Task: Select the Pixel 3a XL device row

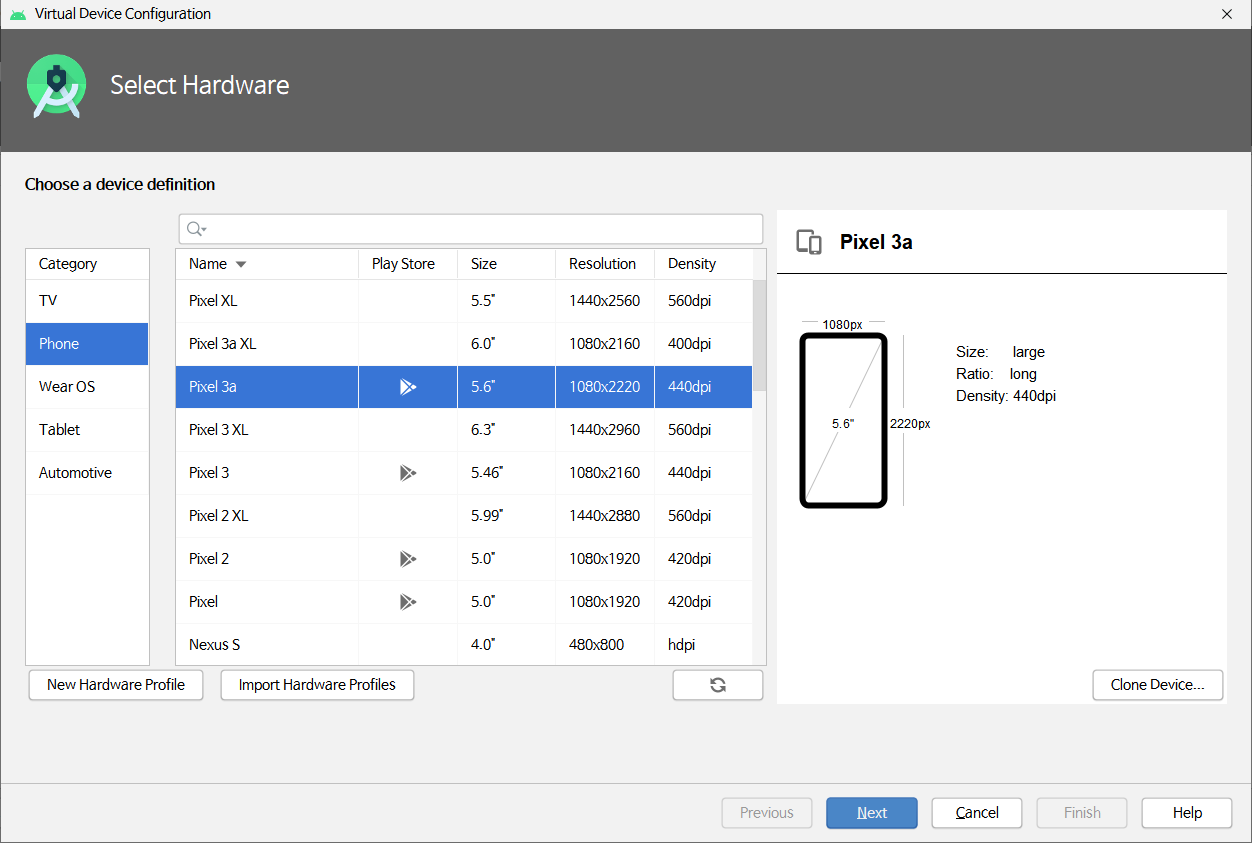Action: 464,344
